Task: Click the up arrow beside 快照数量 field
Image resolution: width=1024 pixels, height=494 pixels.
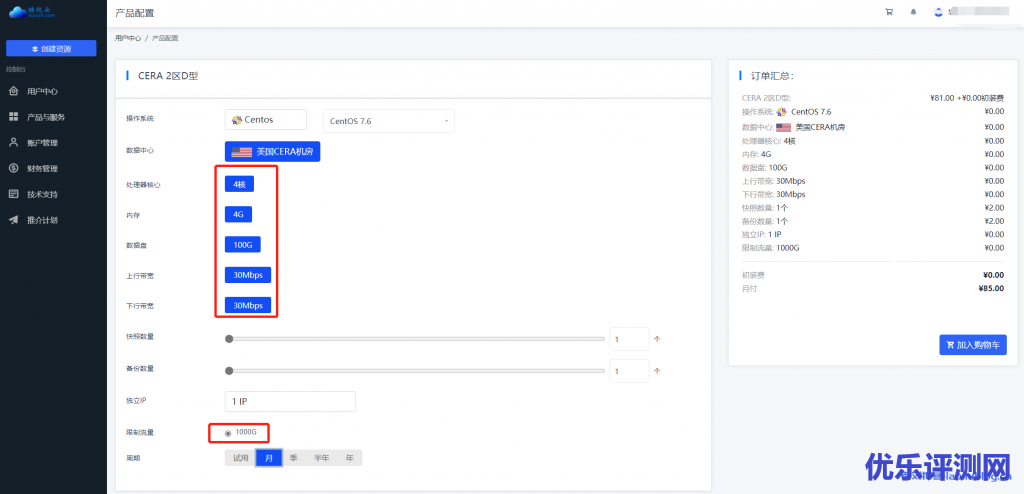Action: coord(658,339)
